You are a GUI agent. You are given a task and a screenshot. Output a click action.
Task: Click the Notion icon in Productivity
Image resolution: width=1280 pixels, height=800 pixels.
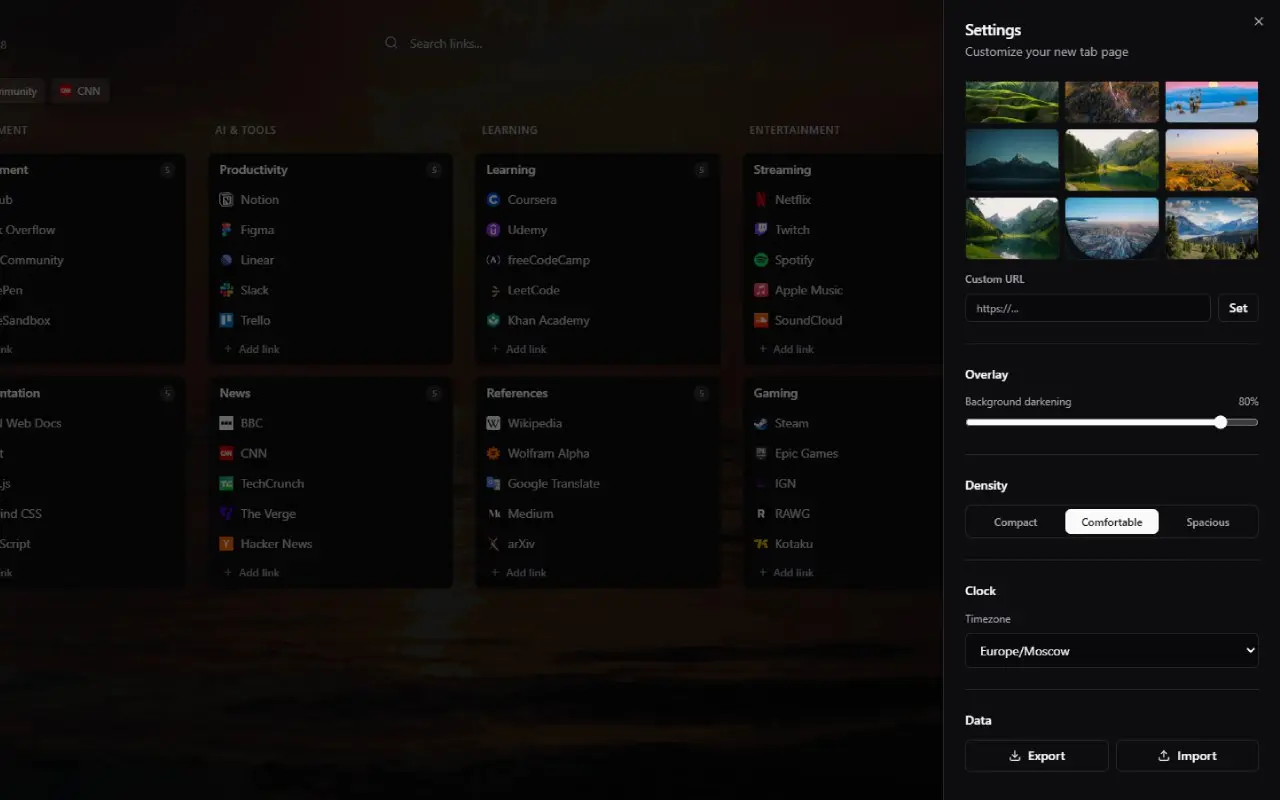point(226,200)
